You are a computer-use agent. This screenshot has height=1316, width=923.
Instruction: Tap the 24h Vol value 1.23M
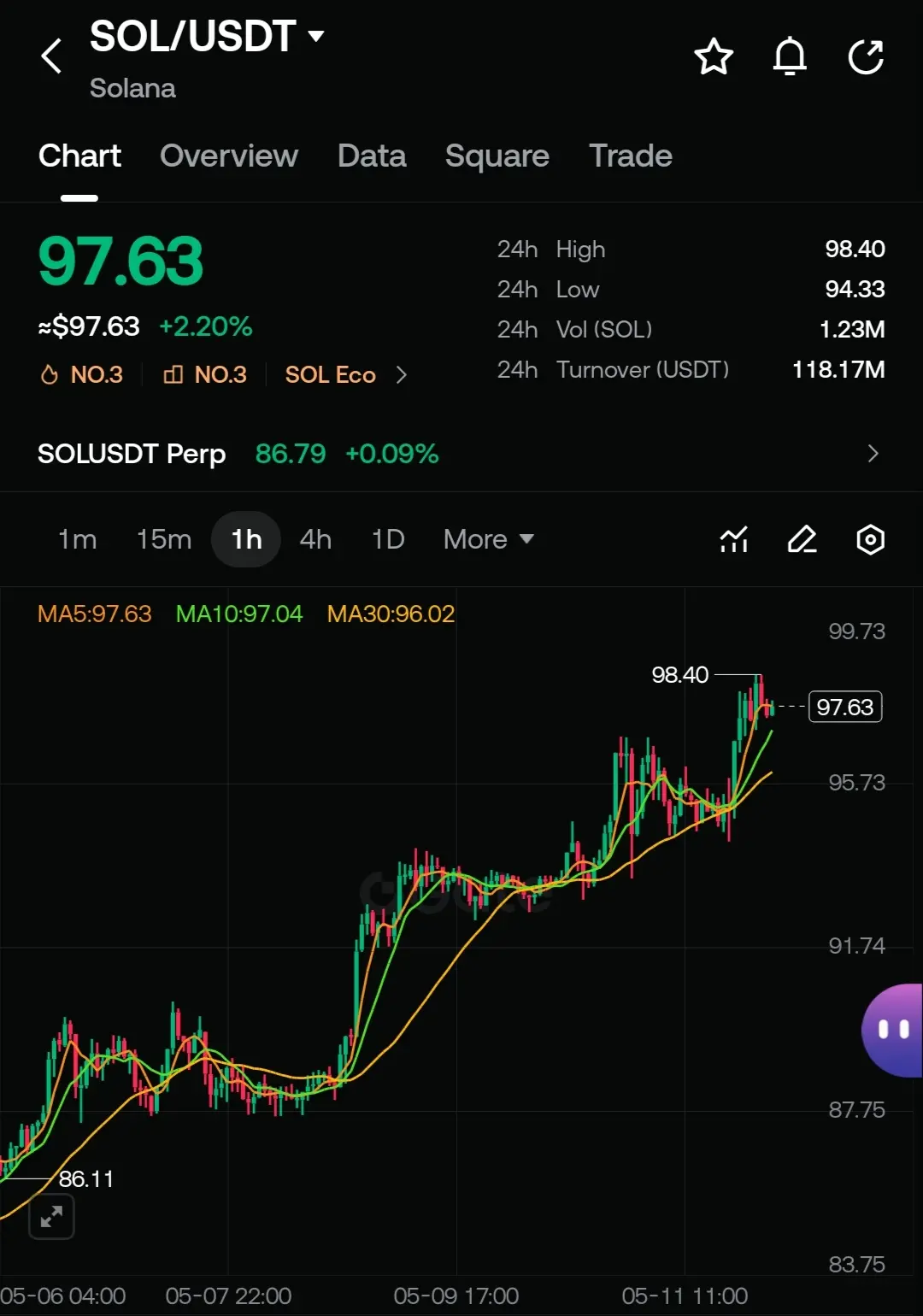(852, 330)
